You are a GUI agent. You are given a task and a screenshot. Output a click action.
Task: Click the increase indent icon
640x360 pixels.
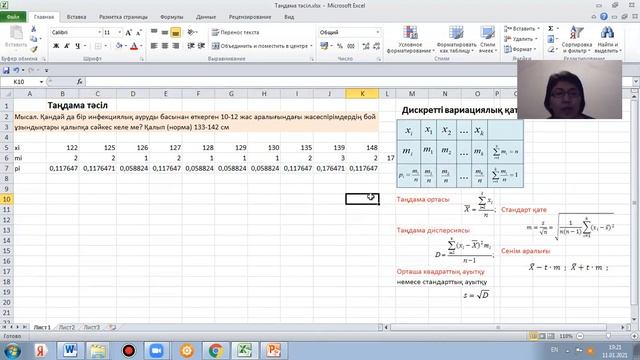pyautogui.click(x=201, y=46)
